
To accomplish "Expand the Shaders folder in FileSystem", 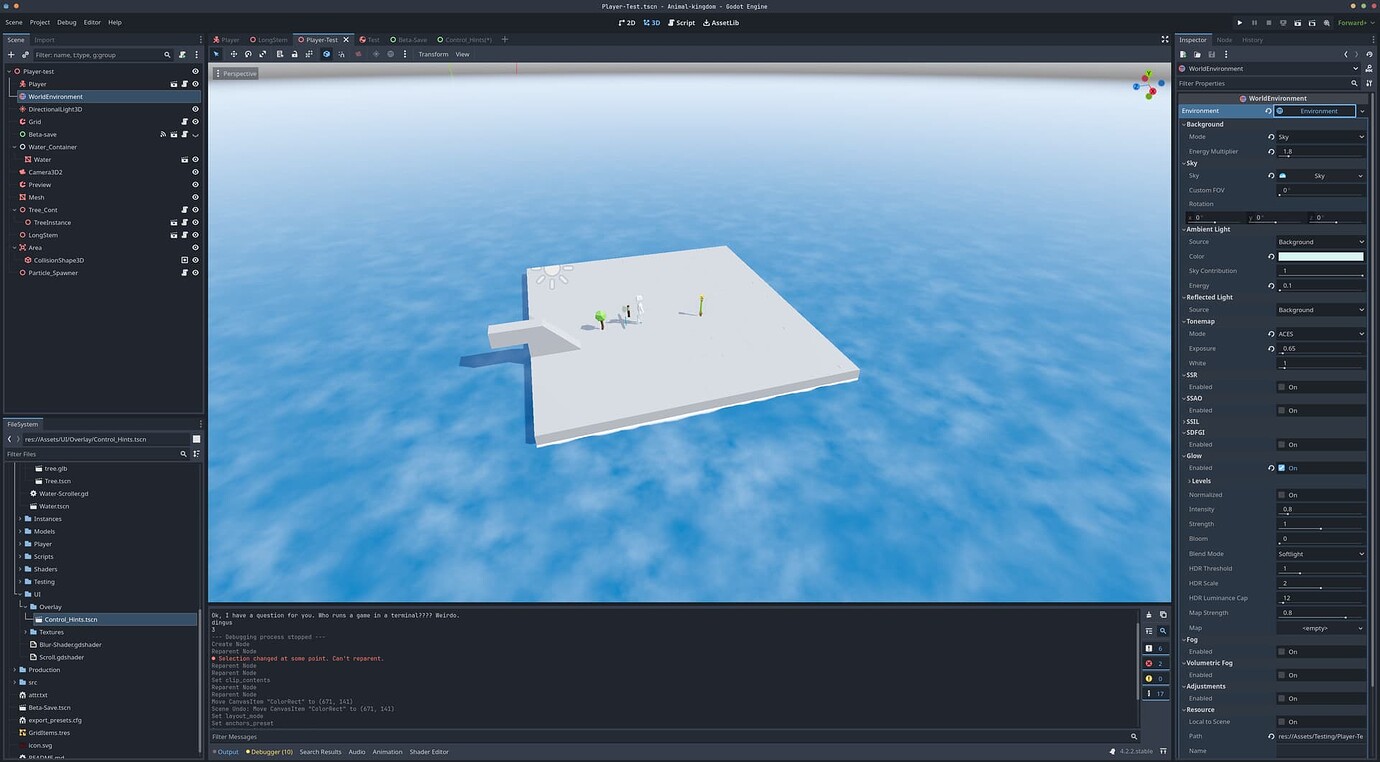I will pos(20,569).
